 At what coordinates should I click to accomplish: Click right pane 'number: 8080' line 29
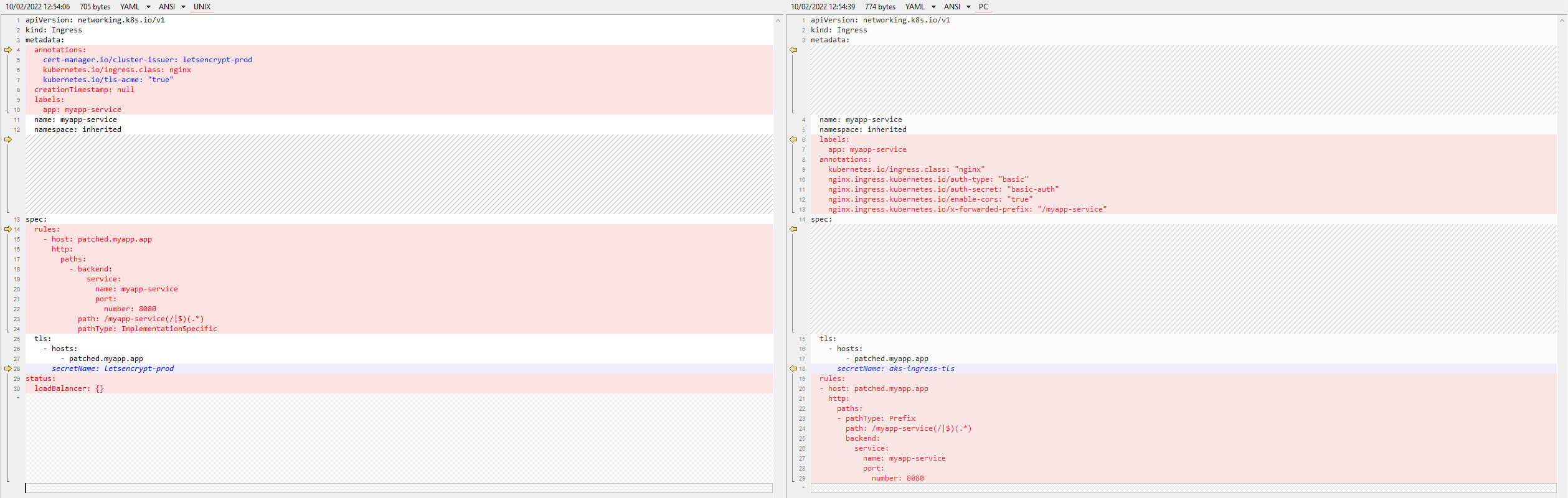click(898, 478)
